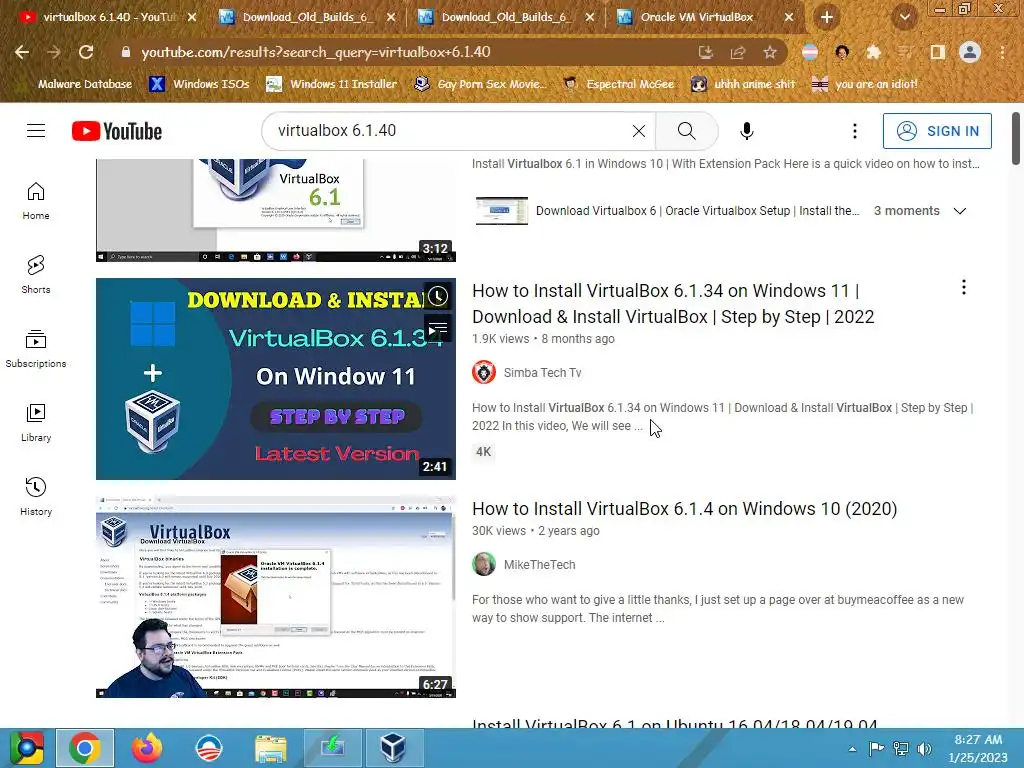
Task: Open YouTube settings three-dot menu beside Sign In
Action: [854, 131]
